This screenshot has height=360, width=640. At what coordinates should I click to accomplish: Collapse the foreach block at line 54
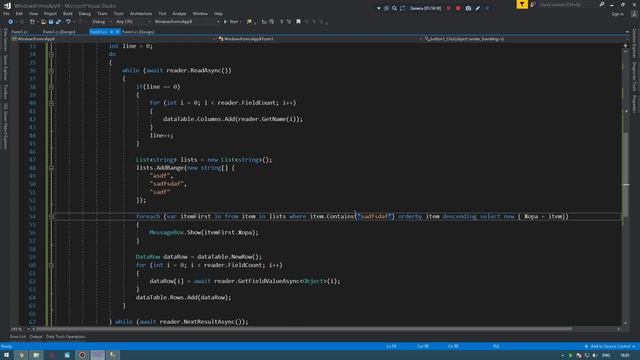point(51,216)
